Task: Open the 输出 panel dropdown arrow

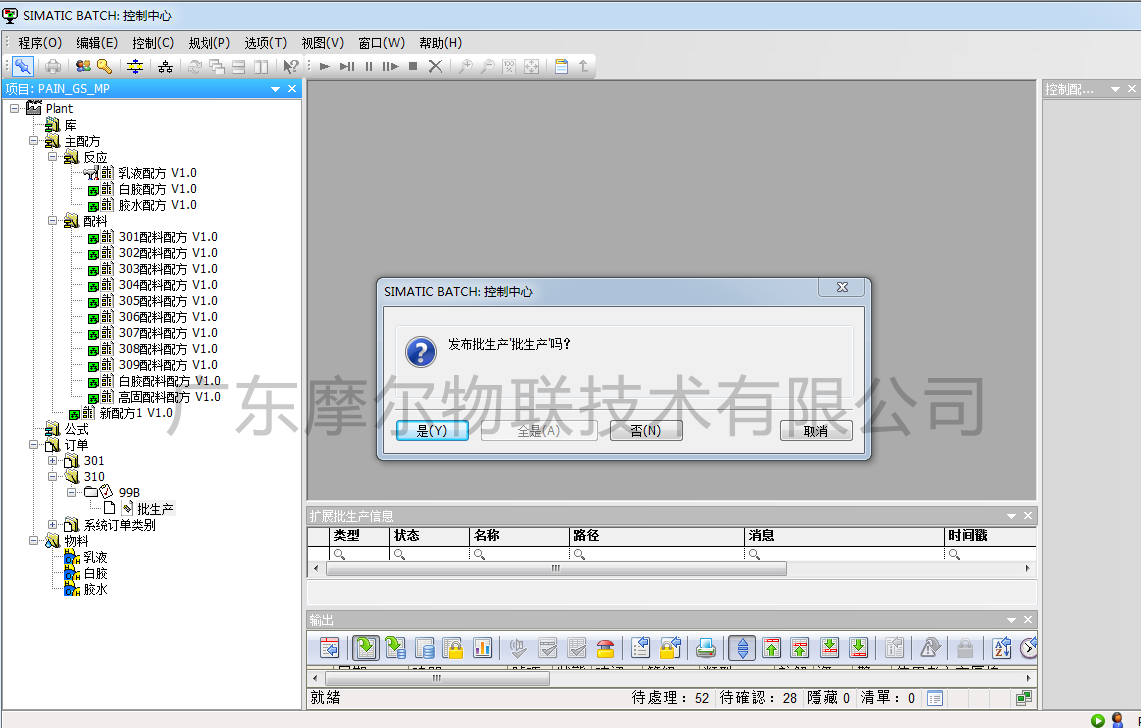Action: [1011, 620]
